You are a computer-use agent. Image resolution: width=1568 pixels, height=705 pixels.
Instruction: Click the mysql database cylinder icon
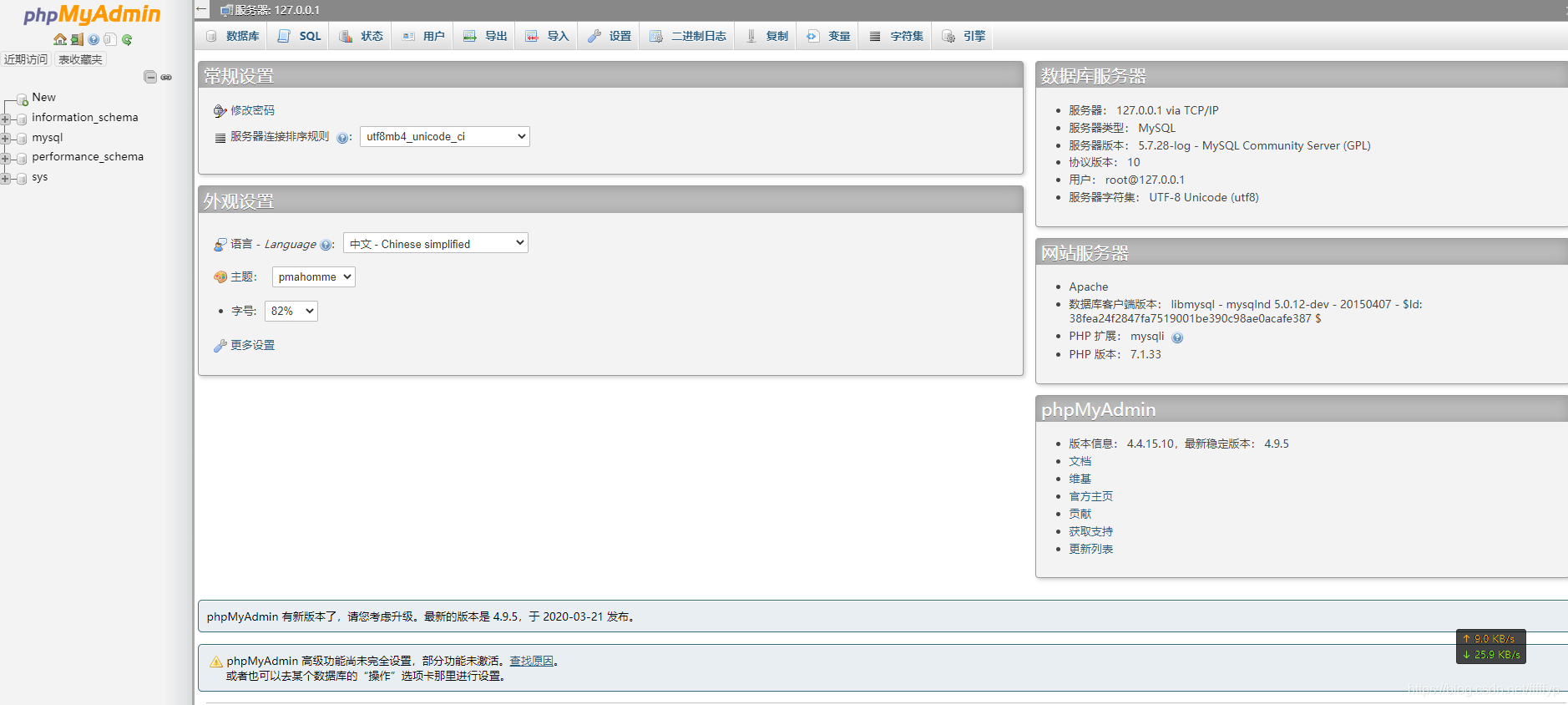pyautogui.click(x=22, y=139)
